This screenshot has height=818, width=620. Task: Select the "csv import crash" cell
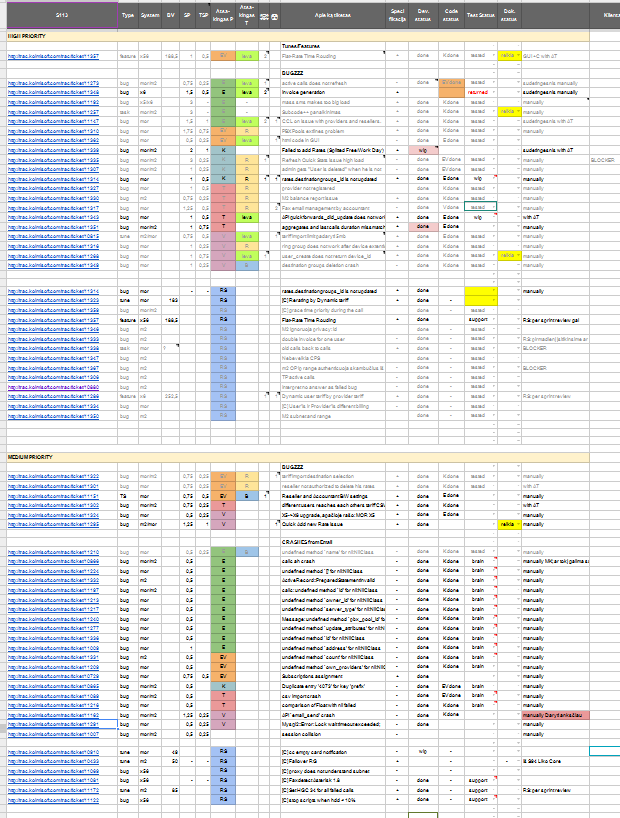coord(333,696)
